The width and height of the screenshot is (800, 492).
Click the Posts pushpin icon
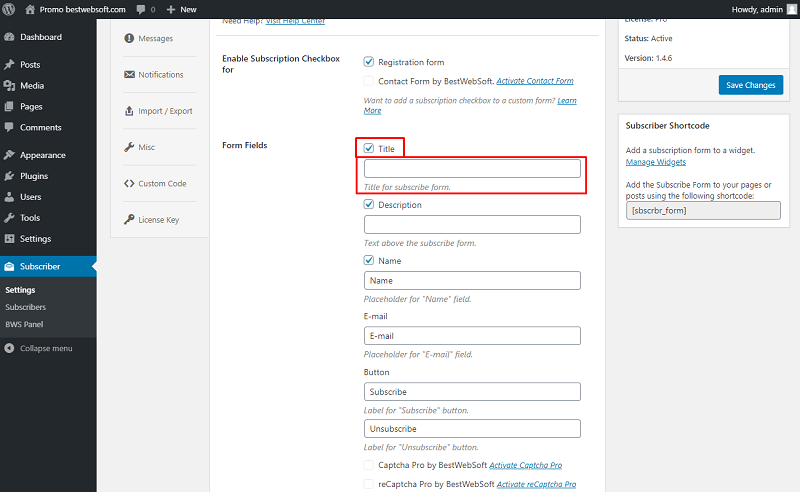[9, 64]
